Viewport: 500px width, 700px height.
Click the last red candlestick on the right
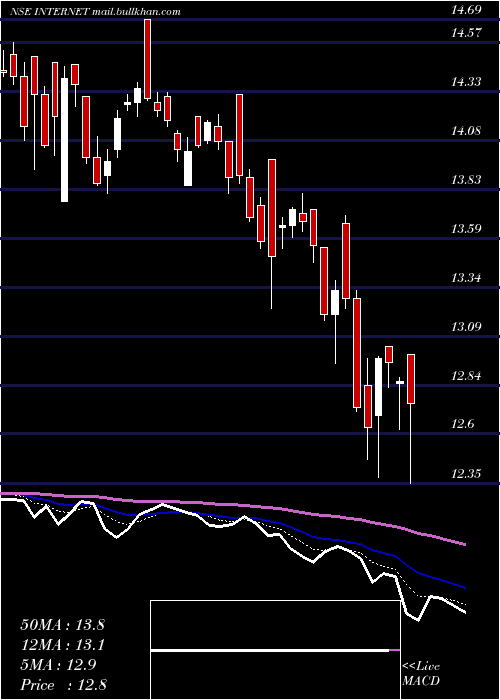[x=411, y=379]
